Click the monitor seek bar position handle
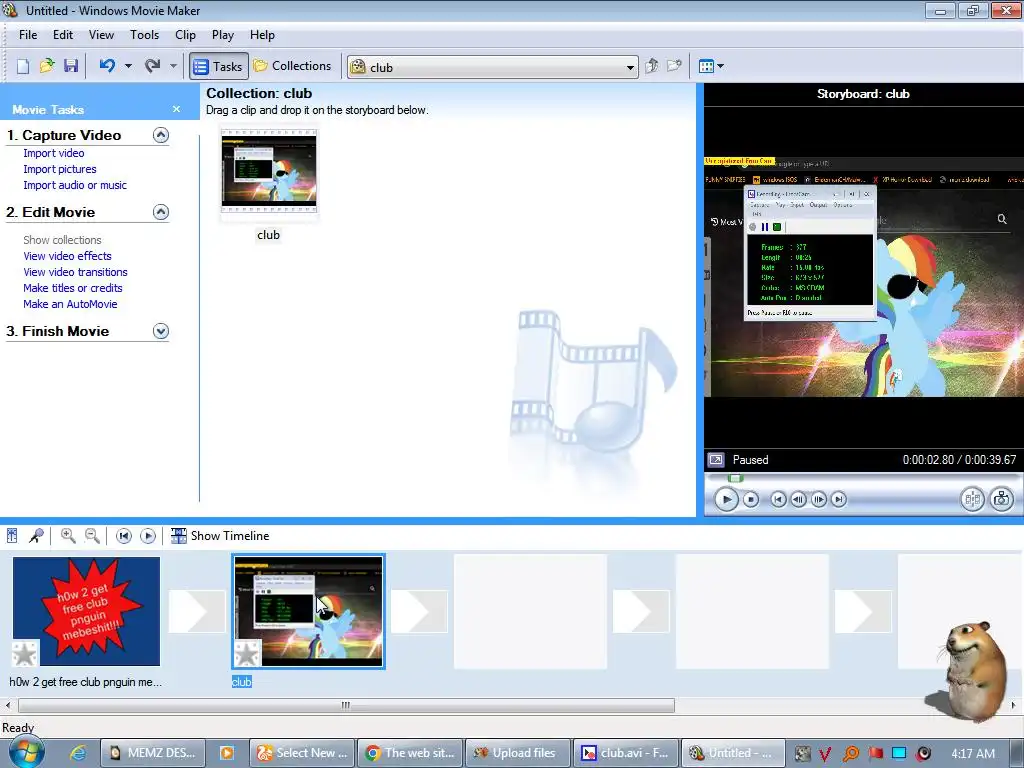 (x=735, y=478)
